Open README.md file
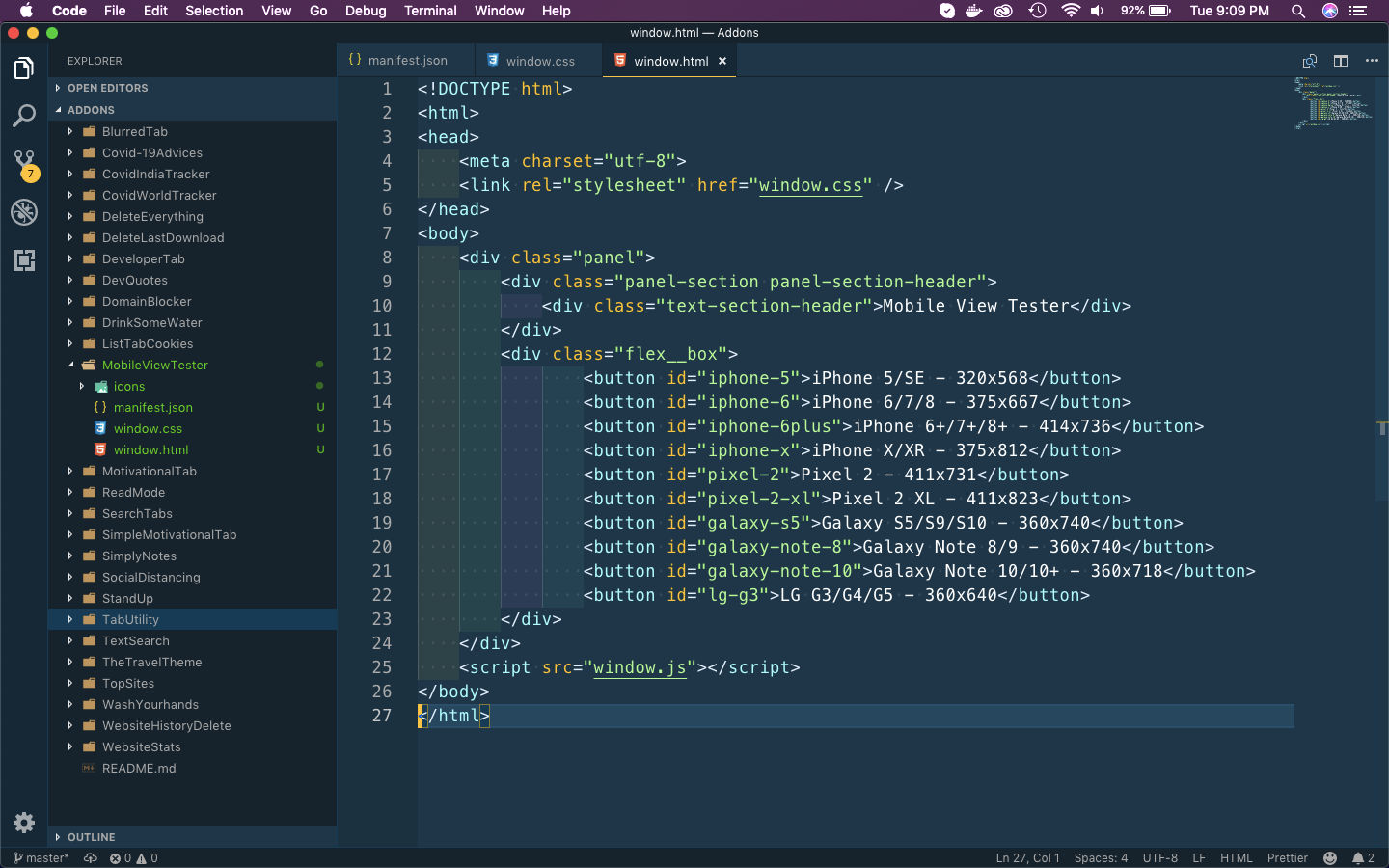The image size is (1389, 868). point(139,768)
